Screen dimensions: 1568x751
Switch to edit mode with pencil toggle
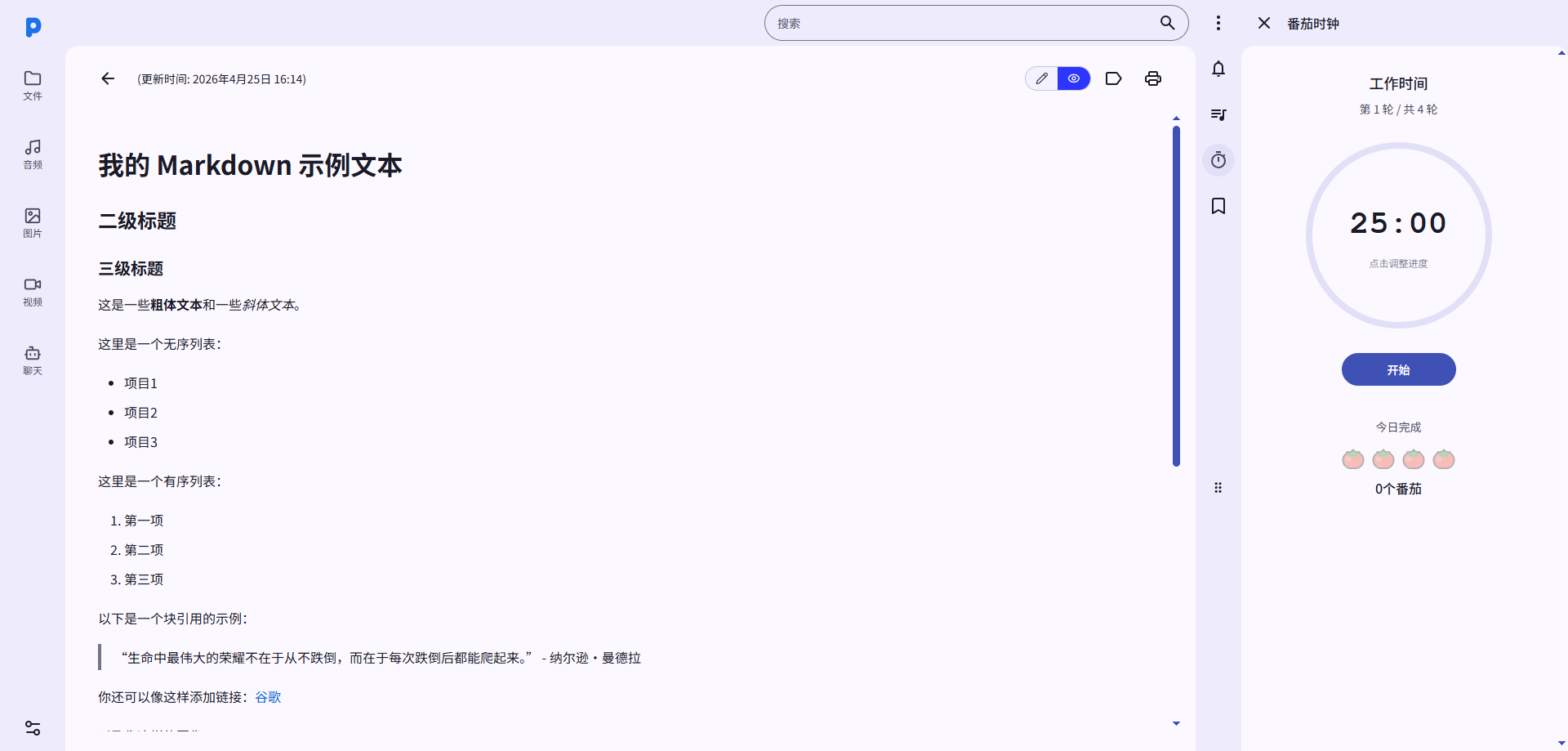(x=1041, y=78)
